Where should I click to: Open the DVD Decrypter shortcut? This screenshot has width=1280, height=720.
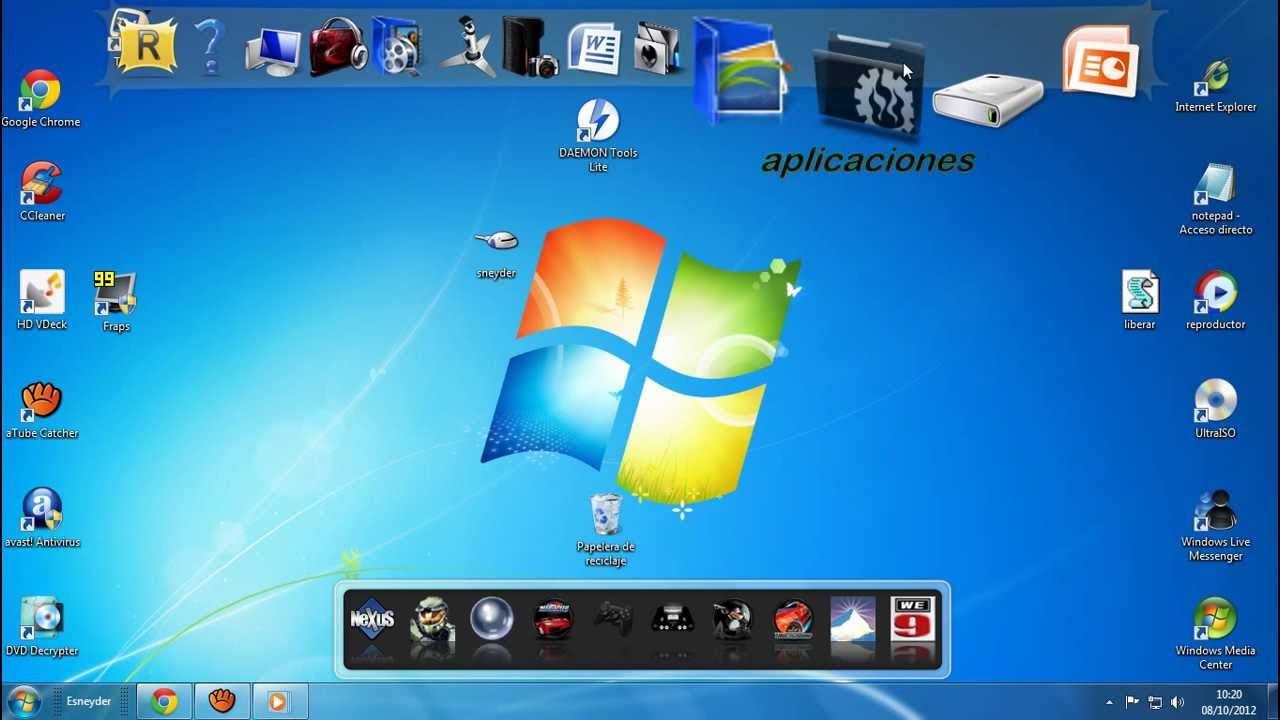[42, 627]
